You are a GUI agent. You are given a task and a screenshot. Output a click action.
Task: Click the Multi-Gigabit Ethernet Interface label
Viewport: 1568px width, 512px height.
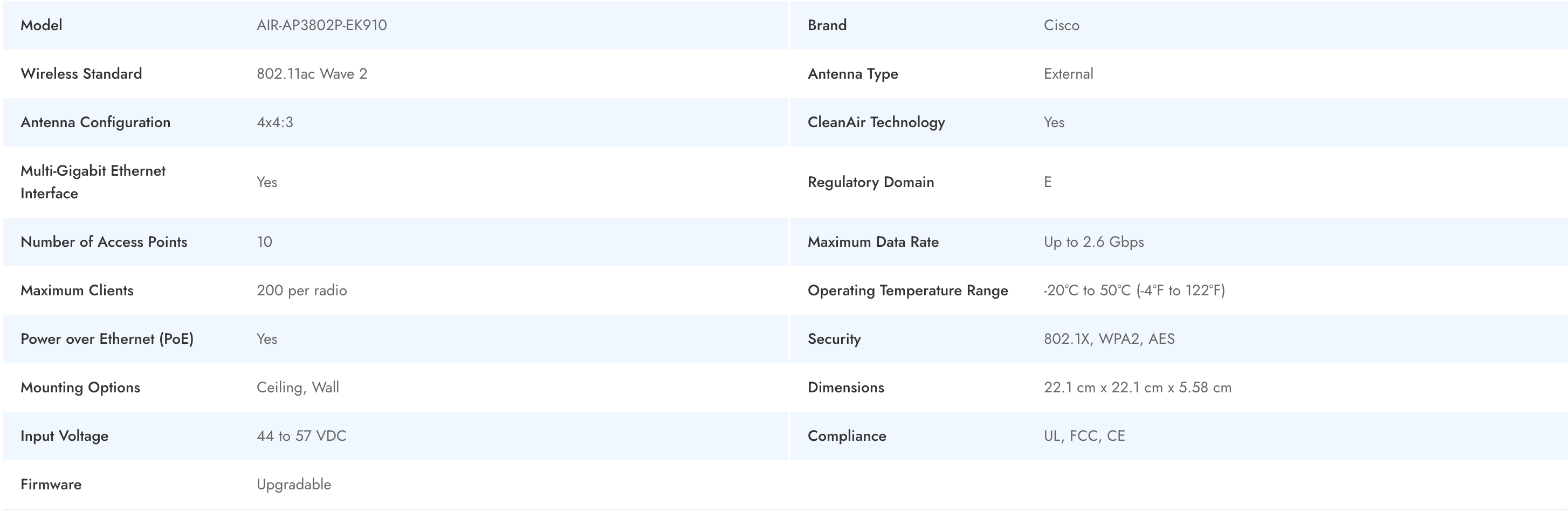pyautogui.click(x=93, y=182)
